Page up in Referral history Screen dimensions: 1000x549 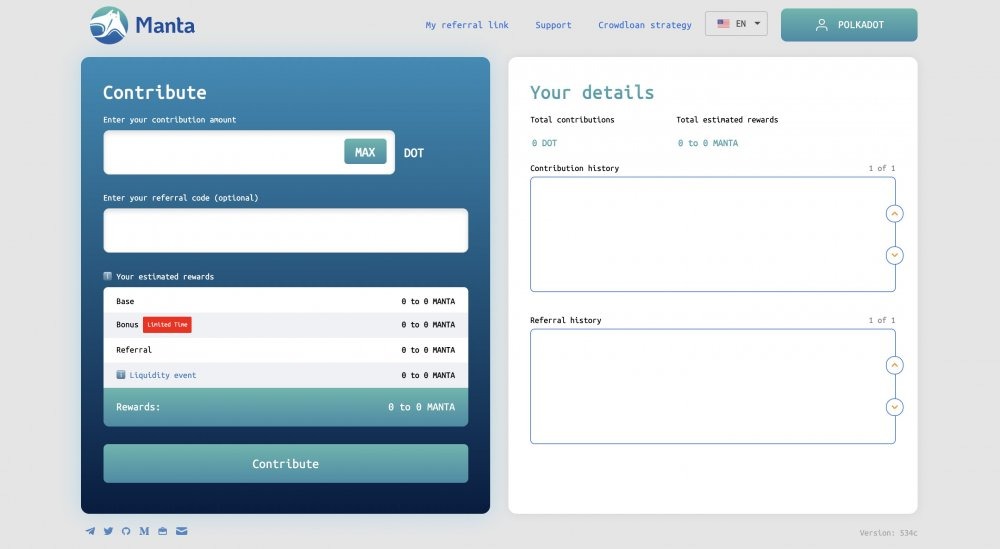895,365
